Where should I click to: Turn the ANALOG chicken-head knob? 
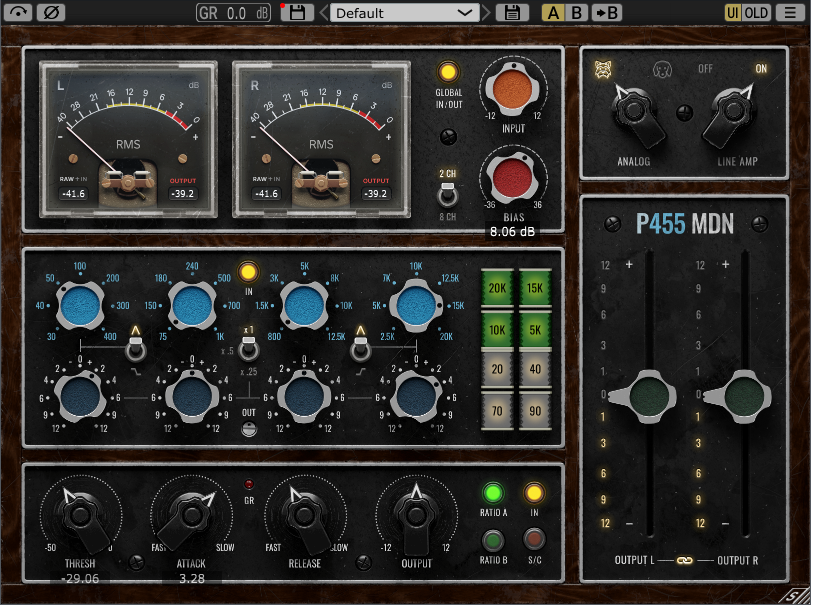click(x=634, y=111)
